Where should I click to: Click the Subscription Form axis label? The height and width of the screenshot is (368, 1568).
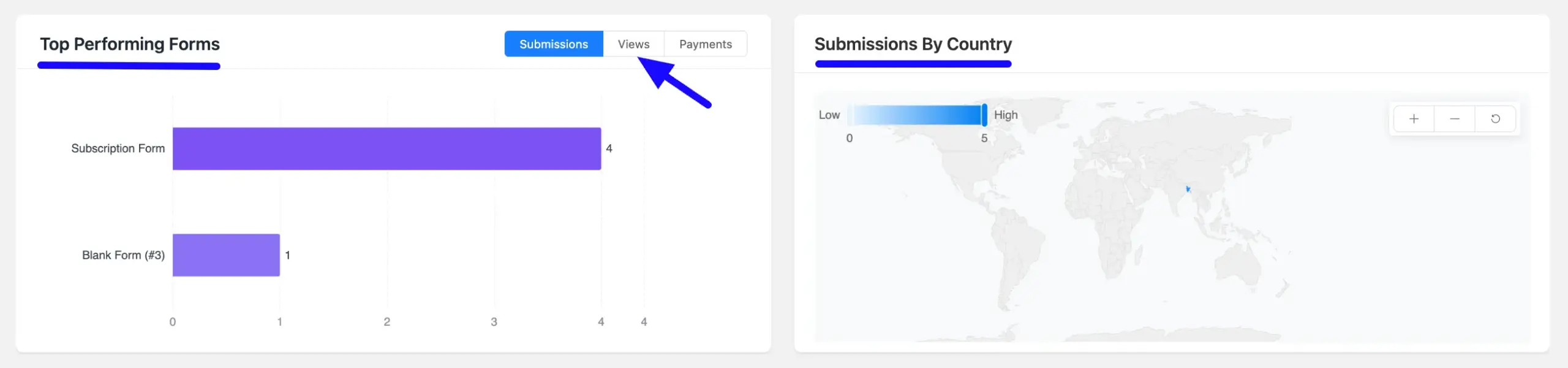118,148
